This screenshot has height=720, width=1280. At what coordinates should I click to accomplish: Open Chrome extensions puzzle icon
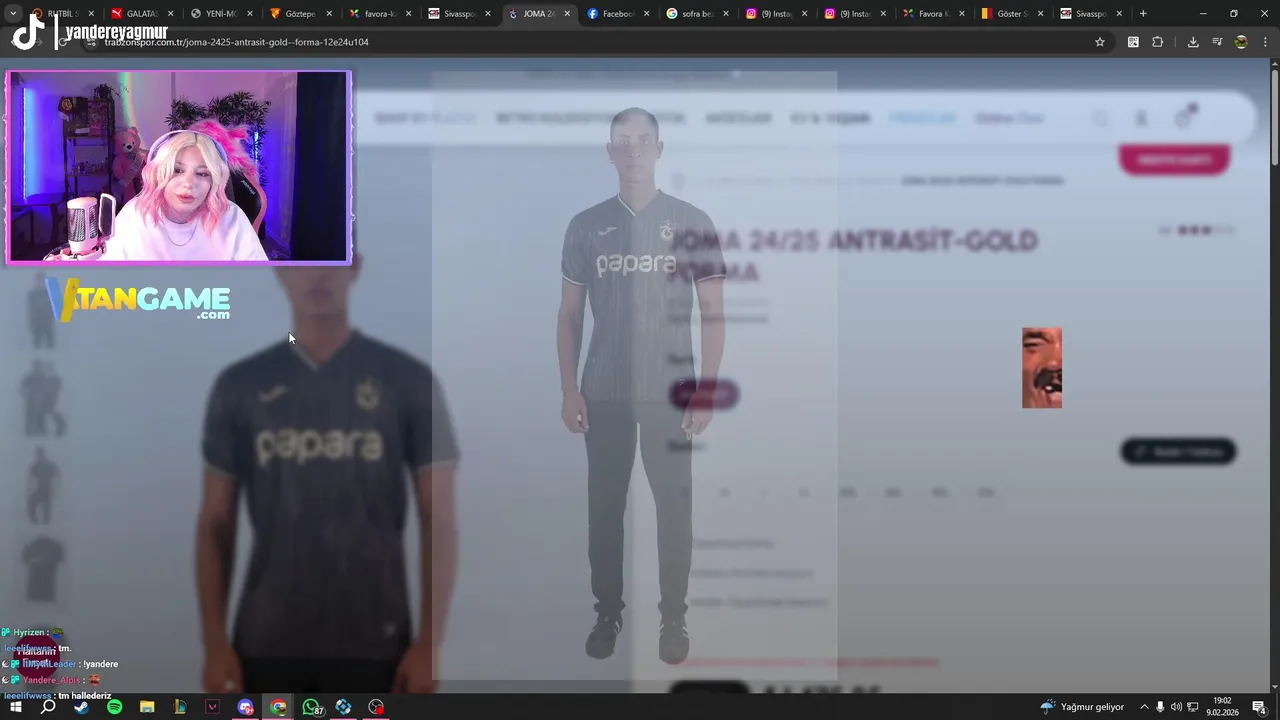click(1158, 42)
